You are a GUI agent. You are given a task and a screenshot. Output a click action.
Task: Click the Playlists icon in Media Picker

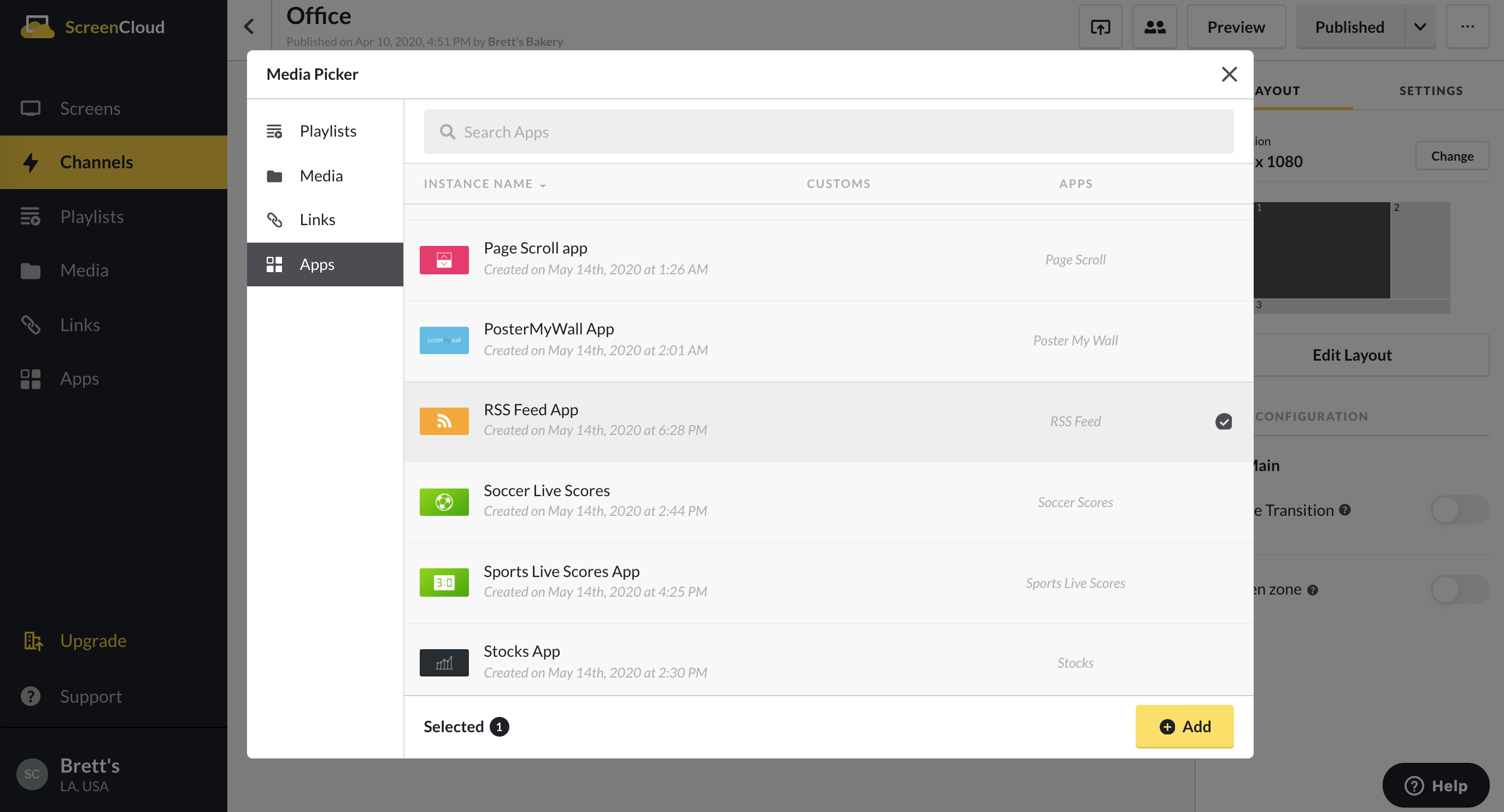pos(275,131)
